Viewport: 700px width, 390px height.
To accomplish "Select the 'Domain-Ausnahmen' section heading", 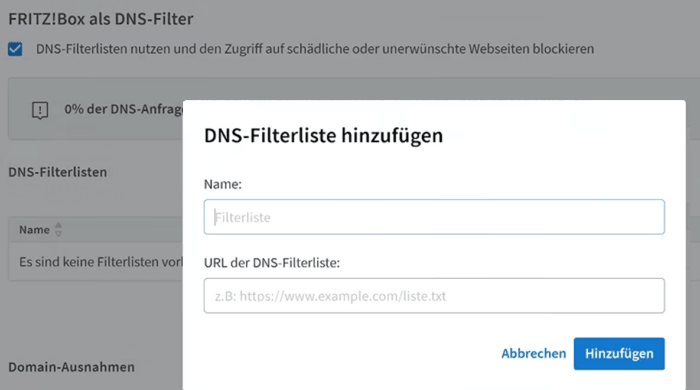I will [71, 367].
